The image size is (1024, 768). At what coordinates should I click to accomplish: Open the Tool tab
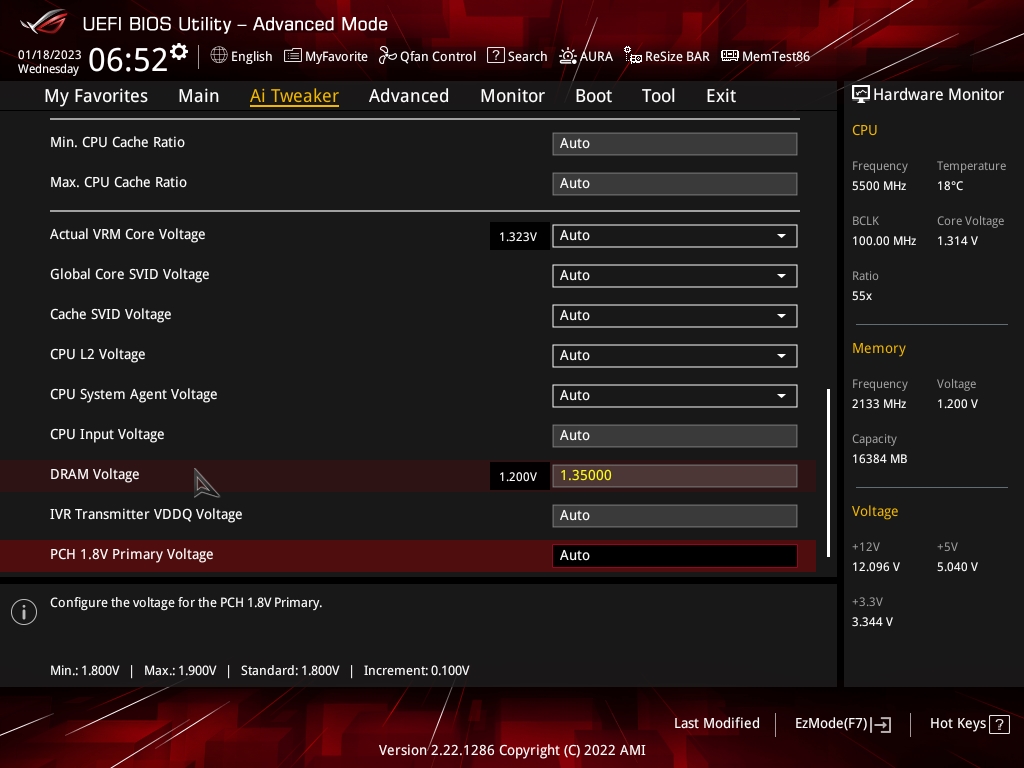coord(658,96)
